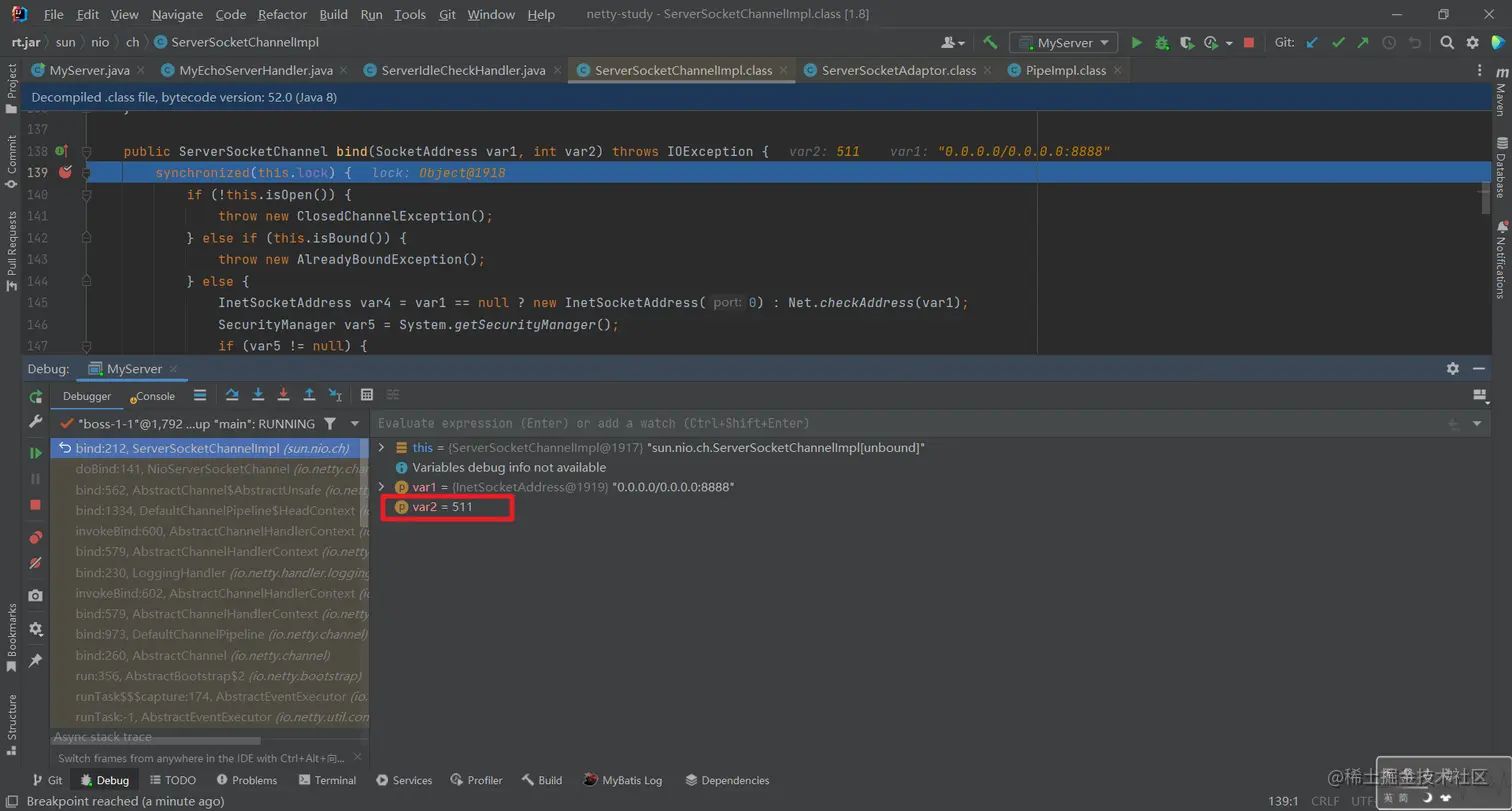Click the editor tabs overflow three-dots
1512x811 pixels.
click(x=1481, y=71)
